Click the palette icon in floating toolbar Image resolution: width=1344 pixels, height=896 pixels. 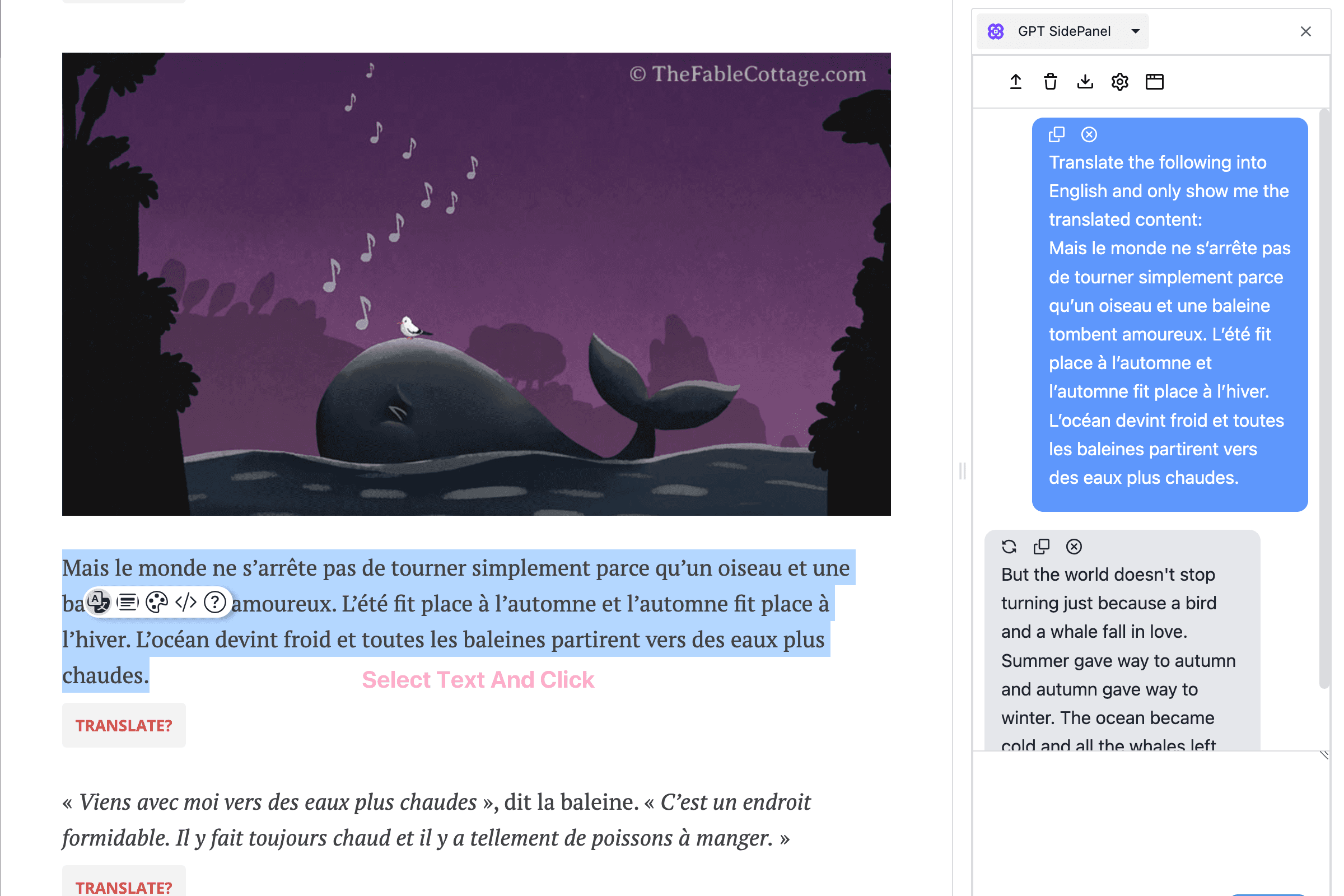tap(157, 603)
